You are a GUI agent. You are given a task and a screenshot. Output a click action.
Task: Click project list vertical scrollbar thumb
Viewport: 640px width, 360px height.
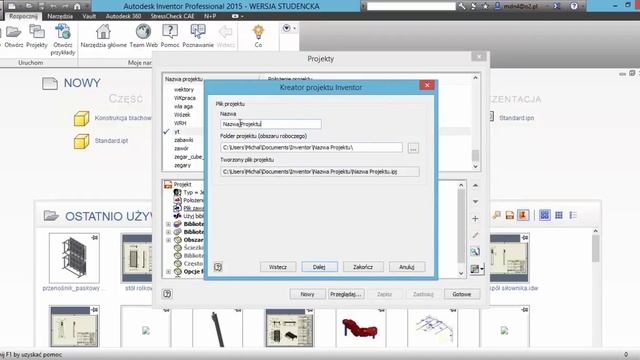tap(475, 156)
